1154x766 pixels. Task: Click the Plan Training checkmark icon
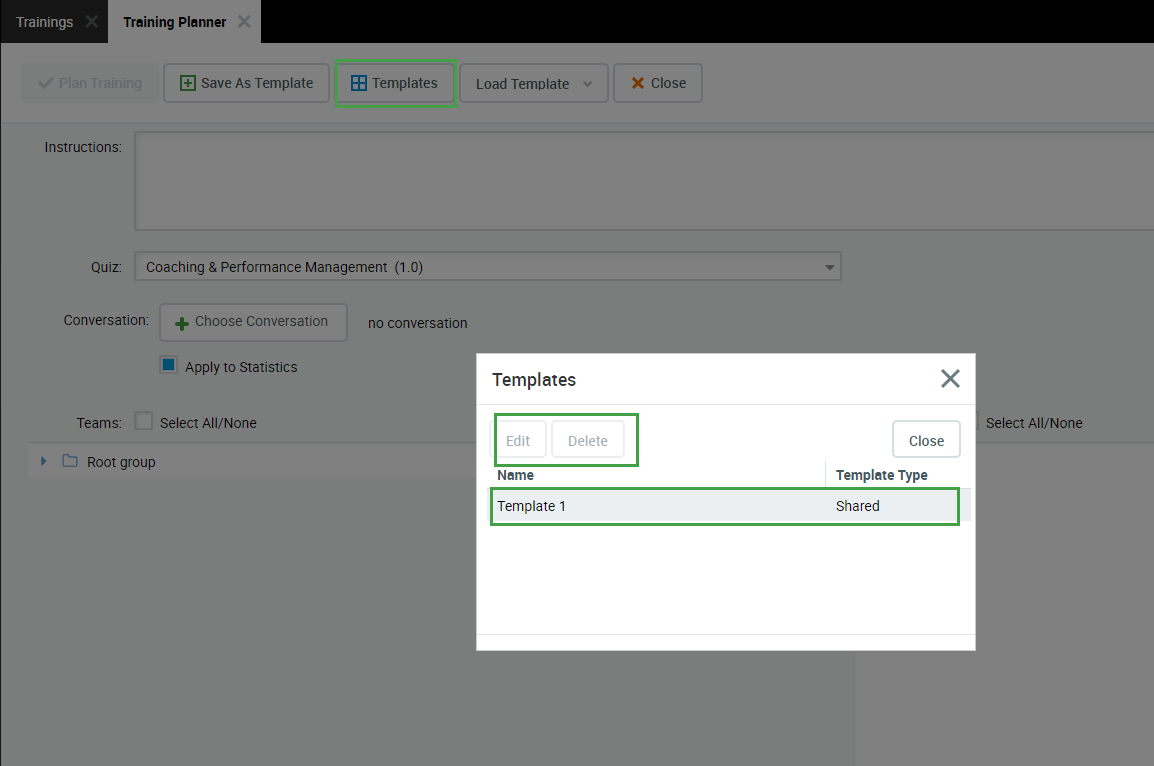(45, 83)
